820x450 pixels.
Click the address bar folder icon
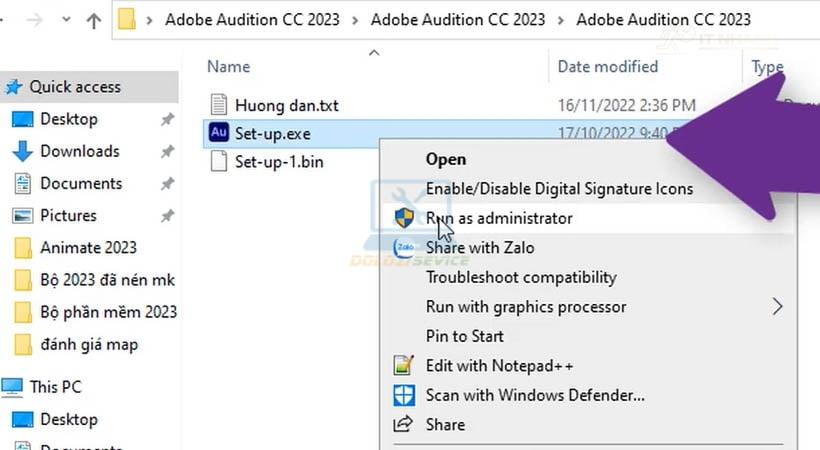[x=127, y=20]
